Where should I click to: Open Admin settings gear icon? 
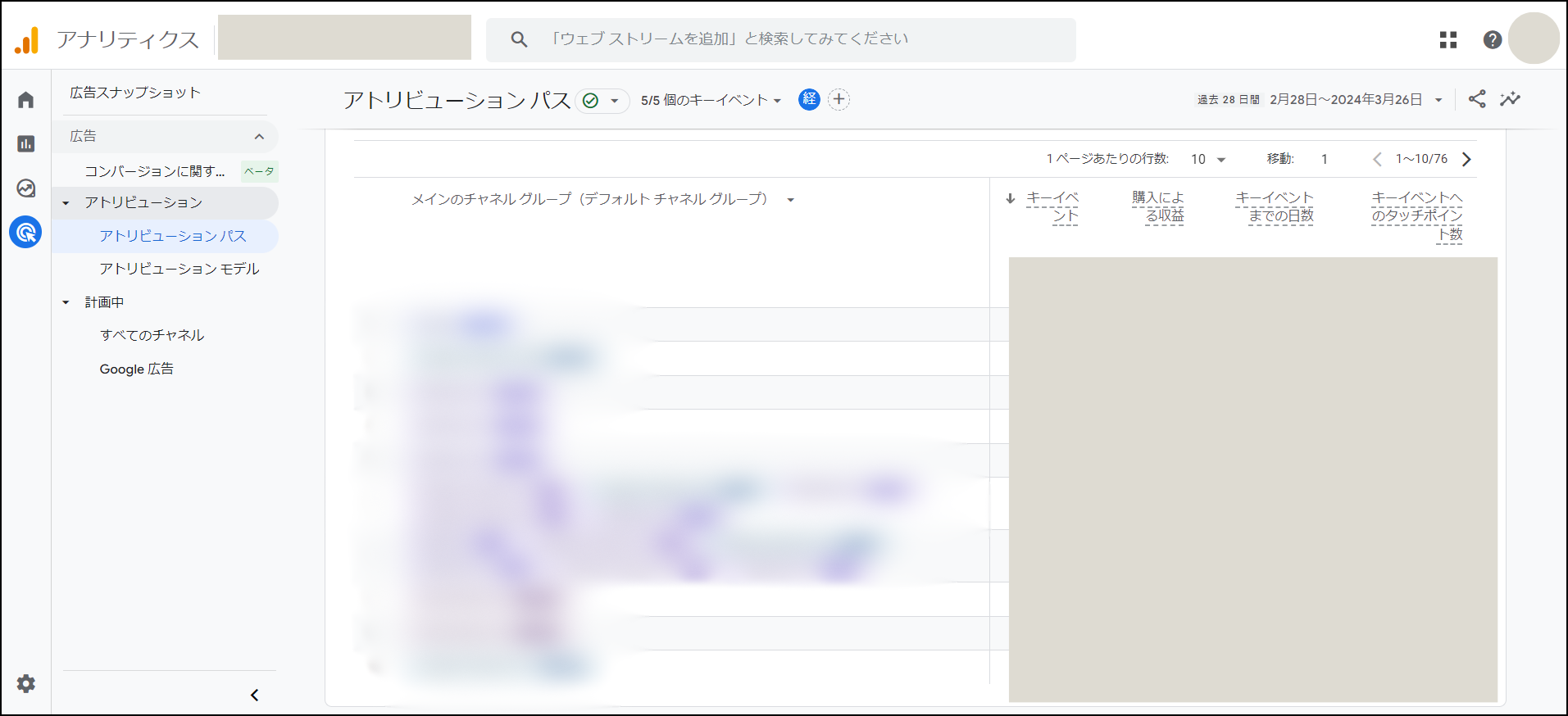tap(26, 683)
